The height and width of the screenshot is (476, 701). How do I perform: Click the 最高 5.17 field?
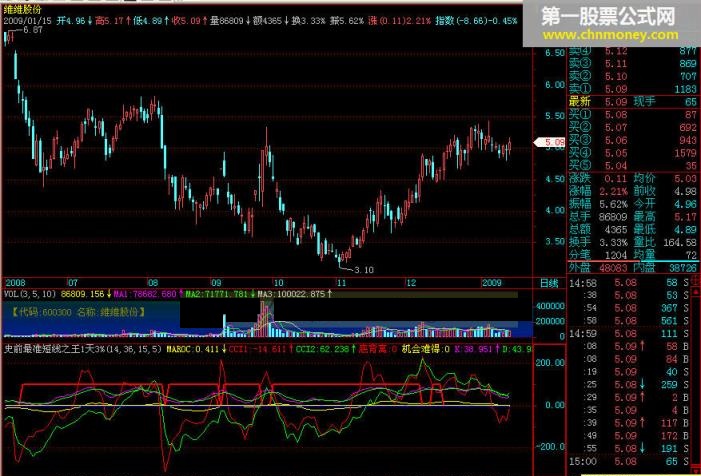click(665, 217)
